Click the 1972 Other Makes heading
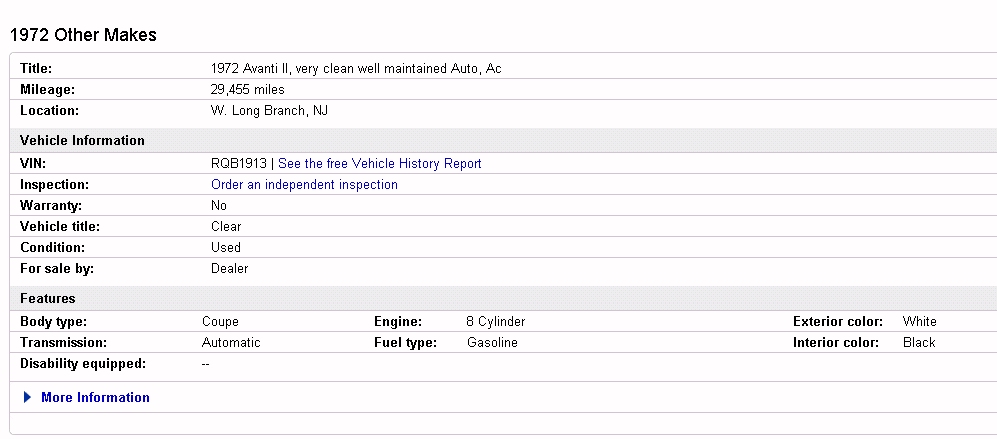997x439 pixels. 84,35
